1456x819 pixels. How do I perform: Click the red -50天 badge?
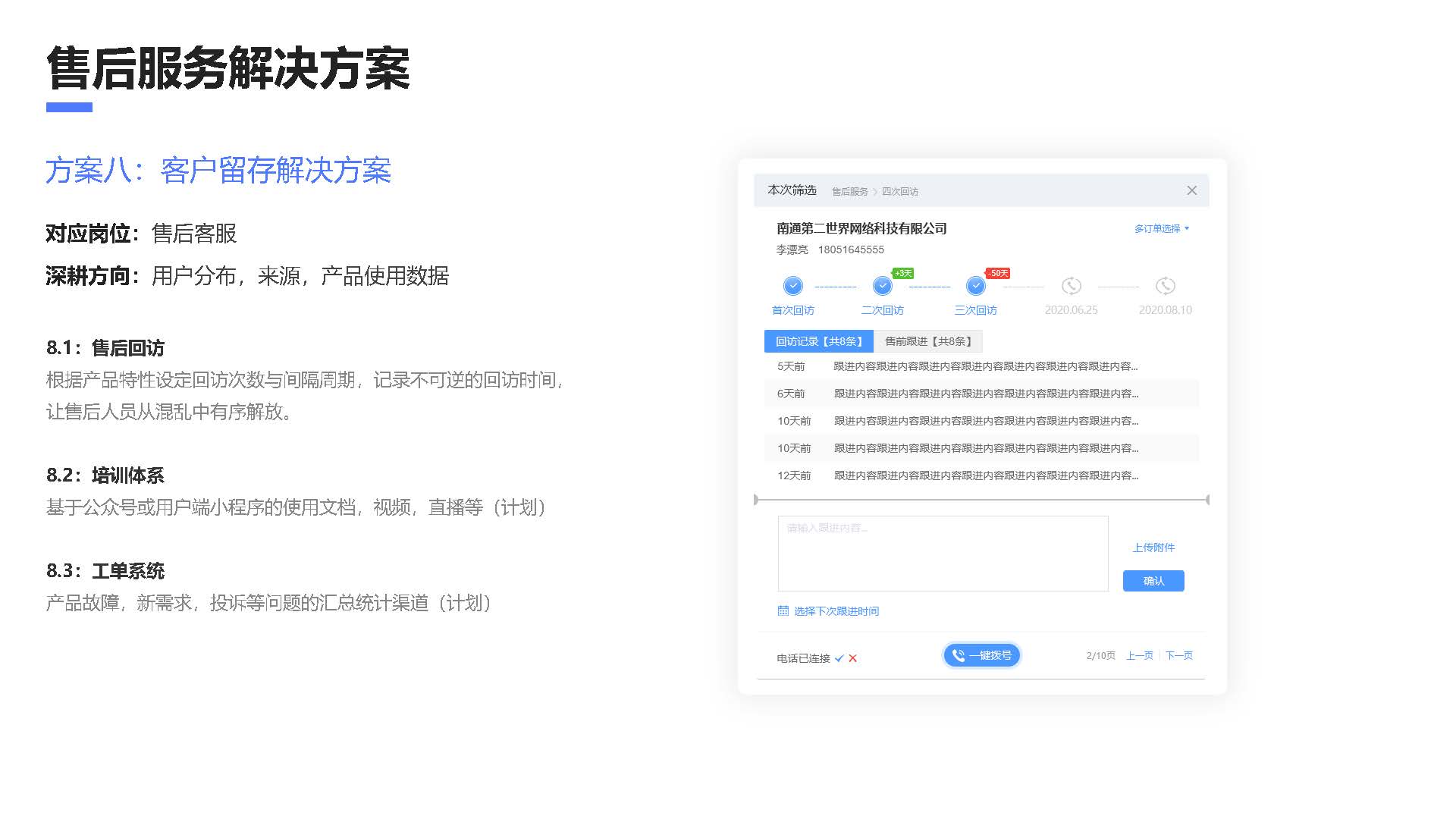(x=998, y=273)
